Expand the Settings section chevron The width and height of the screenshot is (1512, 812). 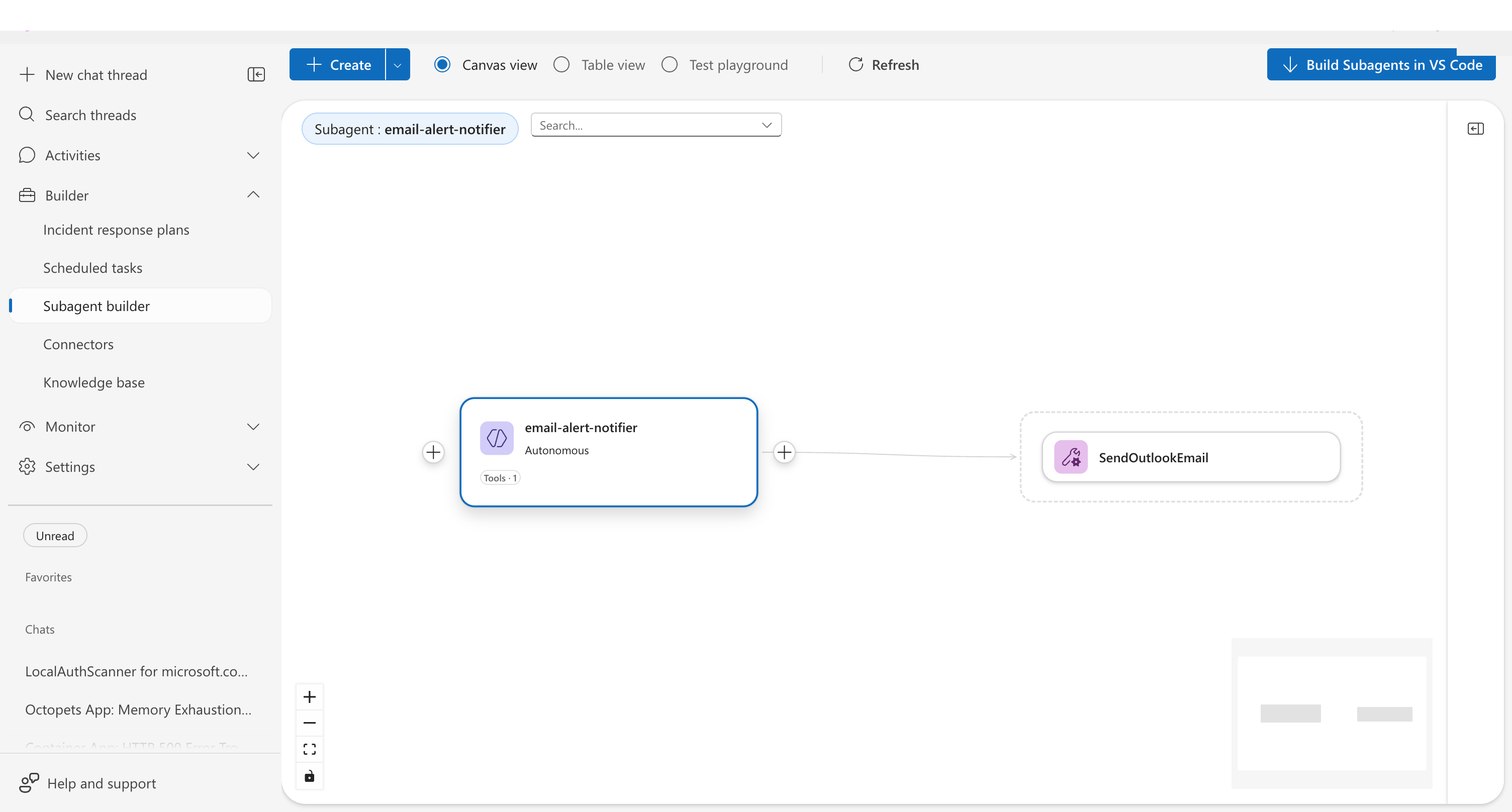coord(253,466)
